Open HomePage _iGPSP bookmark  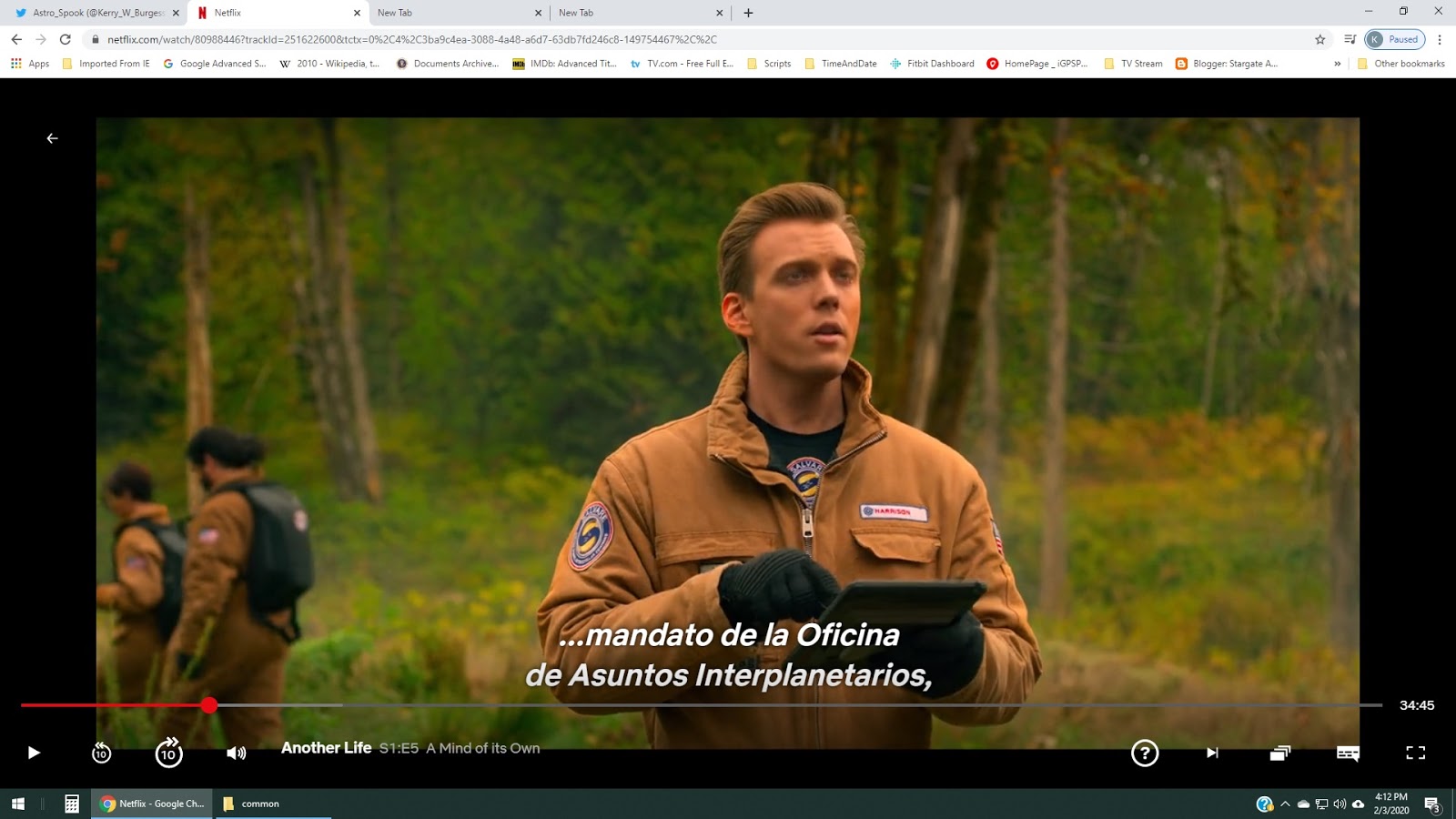point(1037,64)
